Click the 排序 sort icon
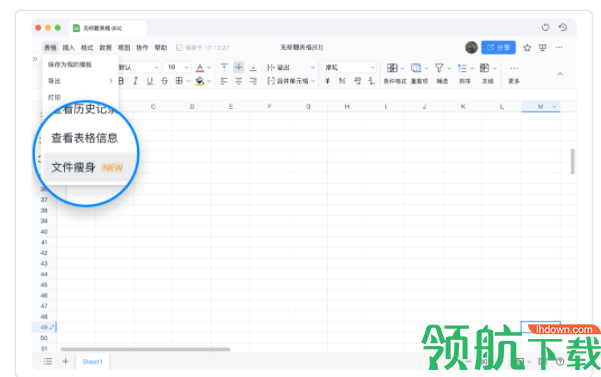 coord(465,74)
